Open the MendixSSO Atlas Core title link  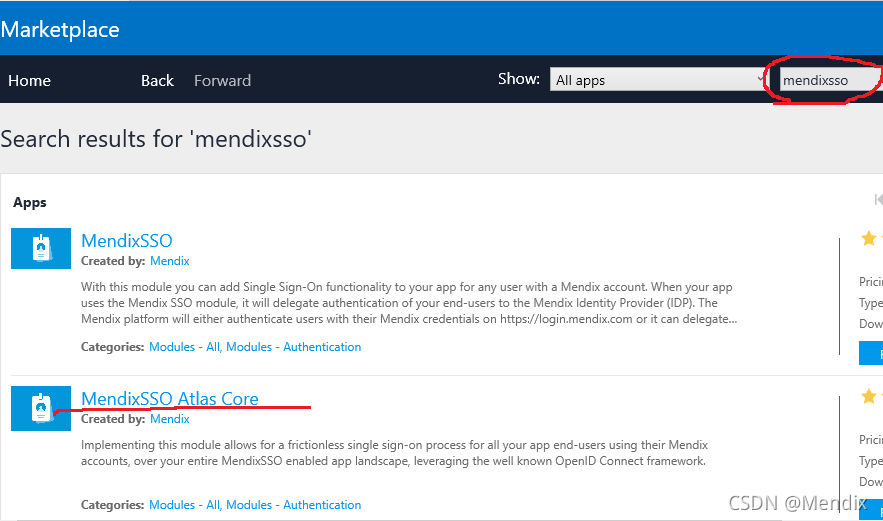pyautogui.click(x=170, y=398)
